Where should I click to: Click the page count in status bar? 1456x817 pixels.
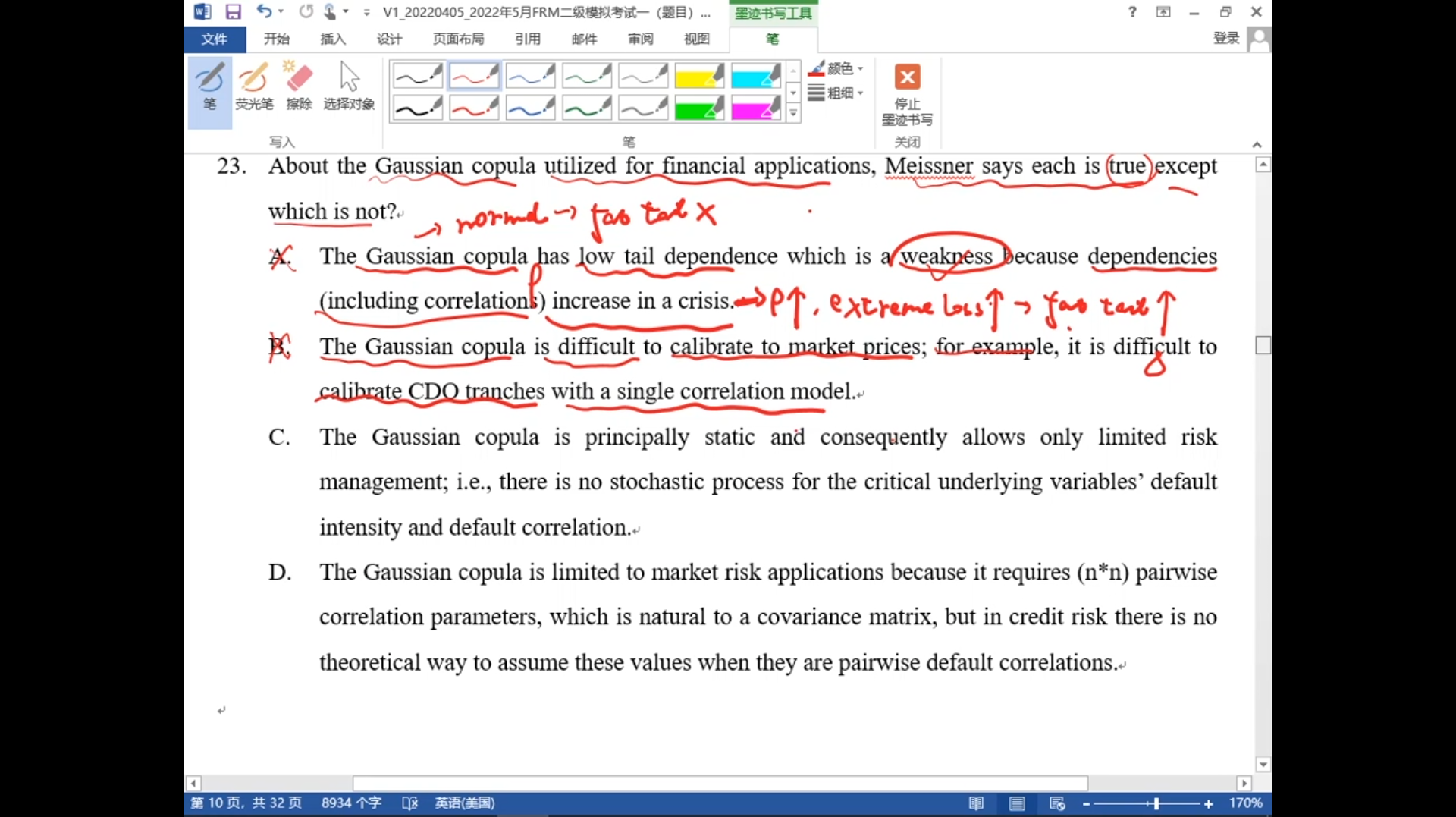click(x=246, y=803)
